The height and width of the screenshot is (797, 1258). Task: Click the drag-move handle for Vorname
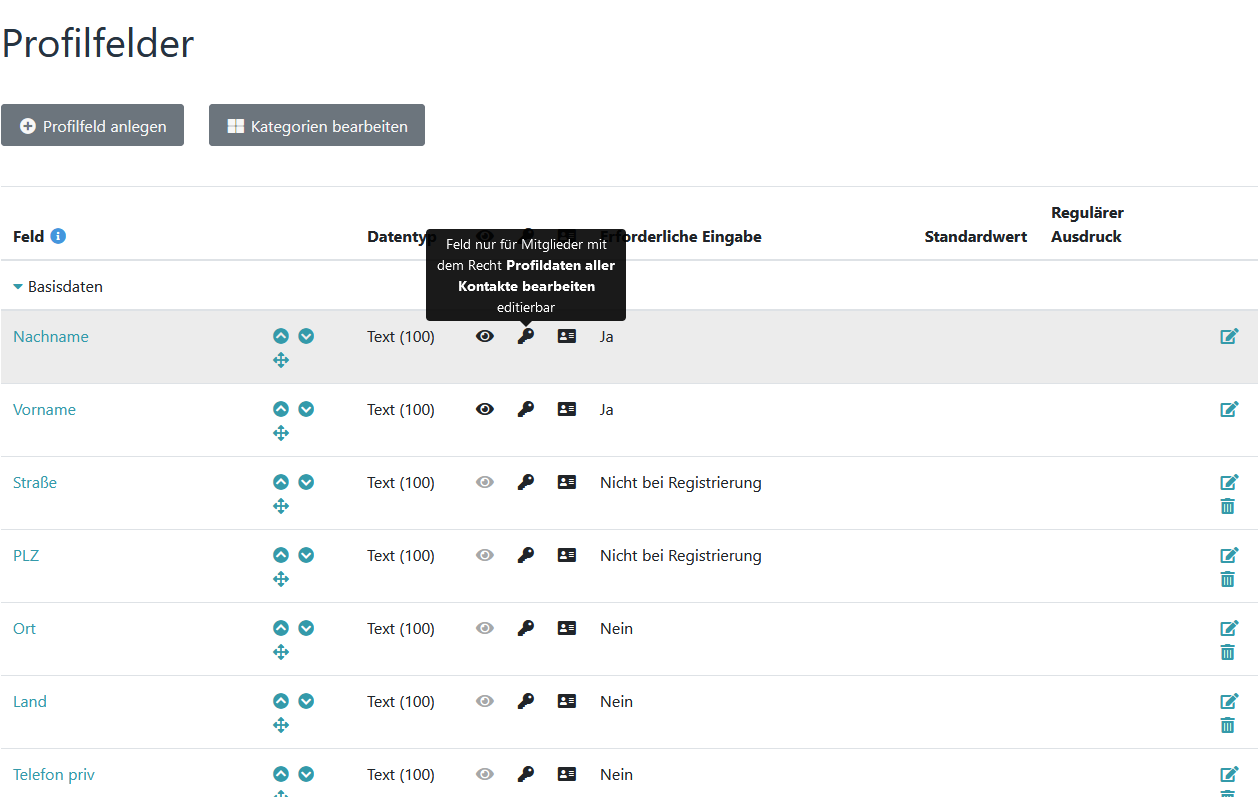[x=281, y=433]
